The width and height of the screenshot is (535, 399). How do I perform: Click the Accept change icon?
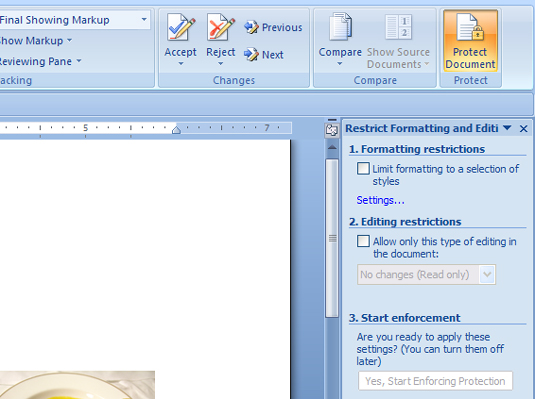click(181, 27)
